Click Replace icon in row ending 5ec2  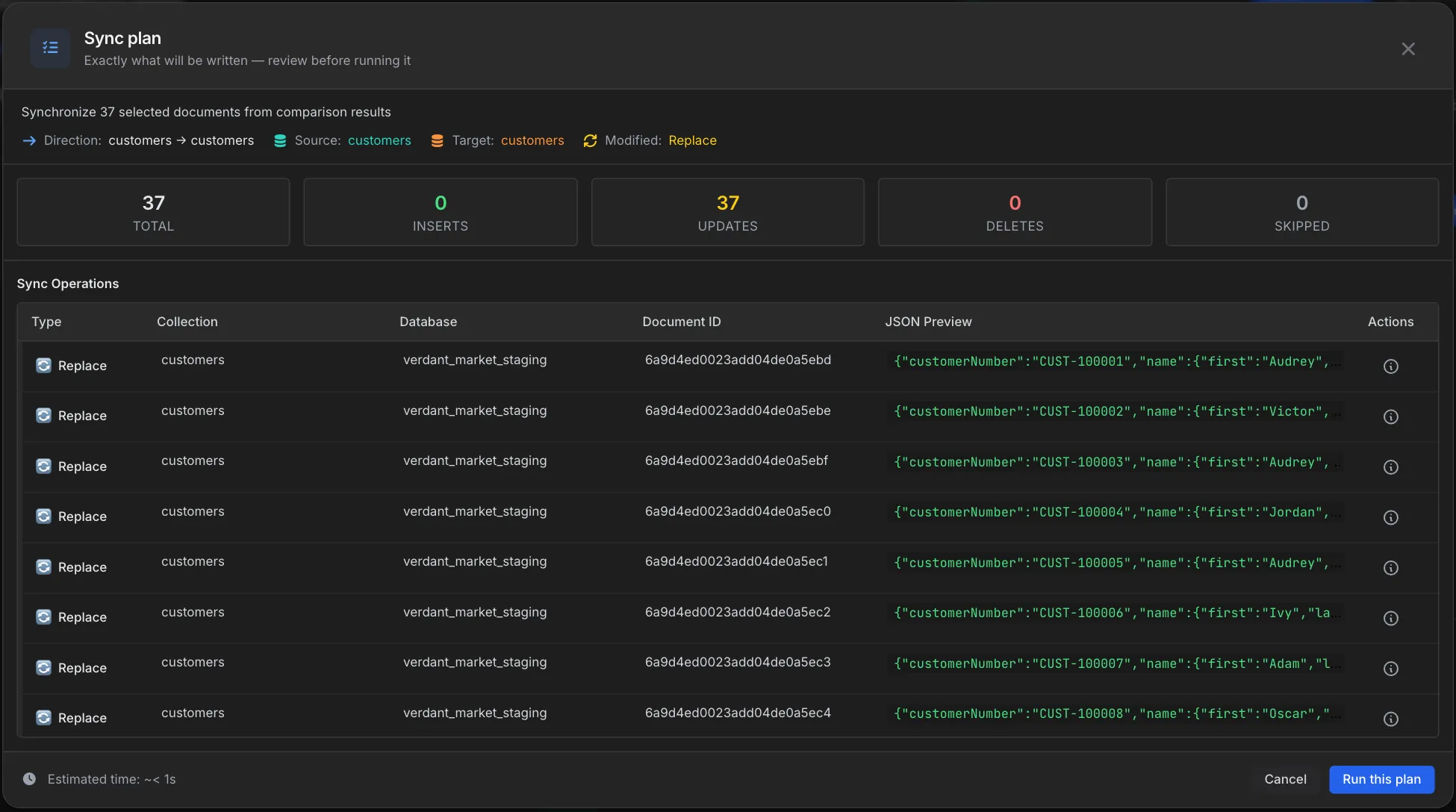tap(44, 616)
